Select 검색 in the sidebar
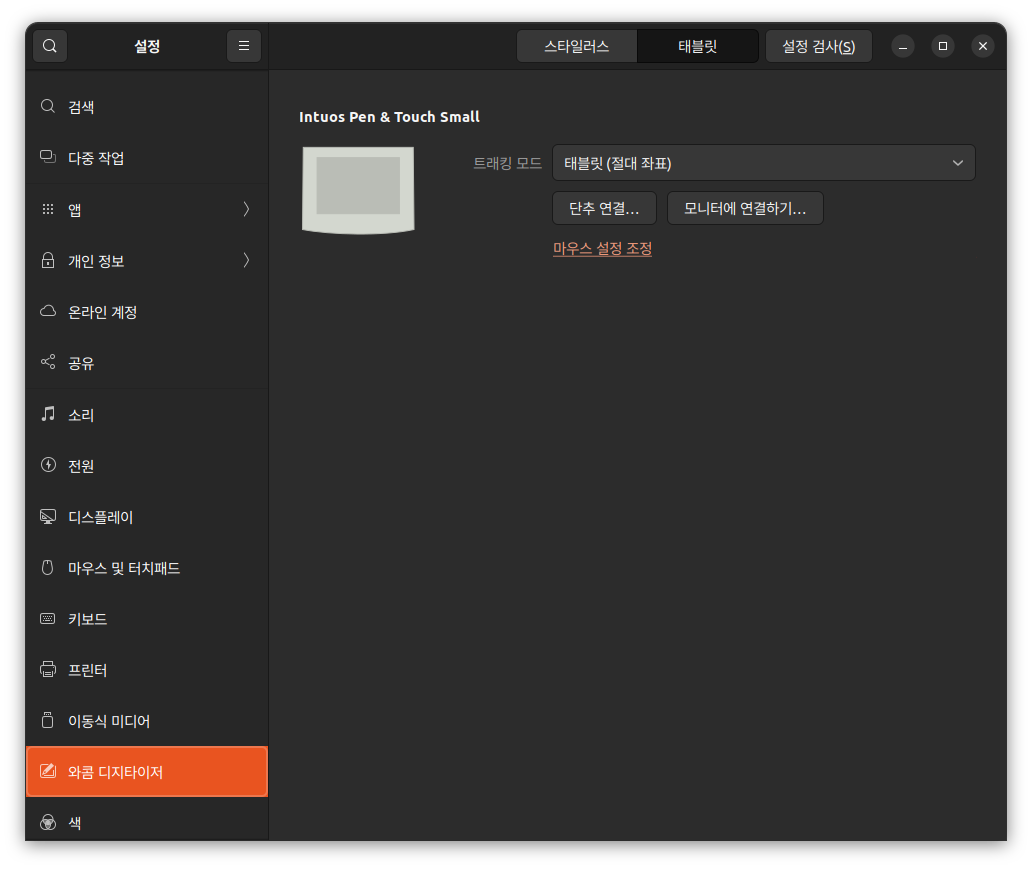The height and width of the screenshot is (869, 1032). (147, 107)
